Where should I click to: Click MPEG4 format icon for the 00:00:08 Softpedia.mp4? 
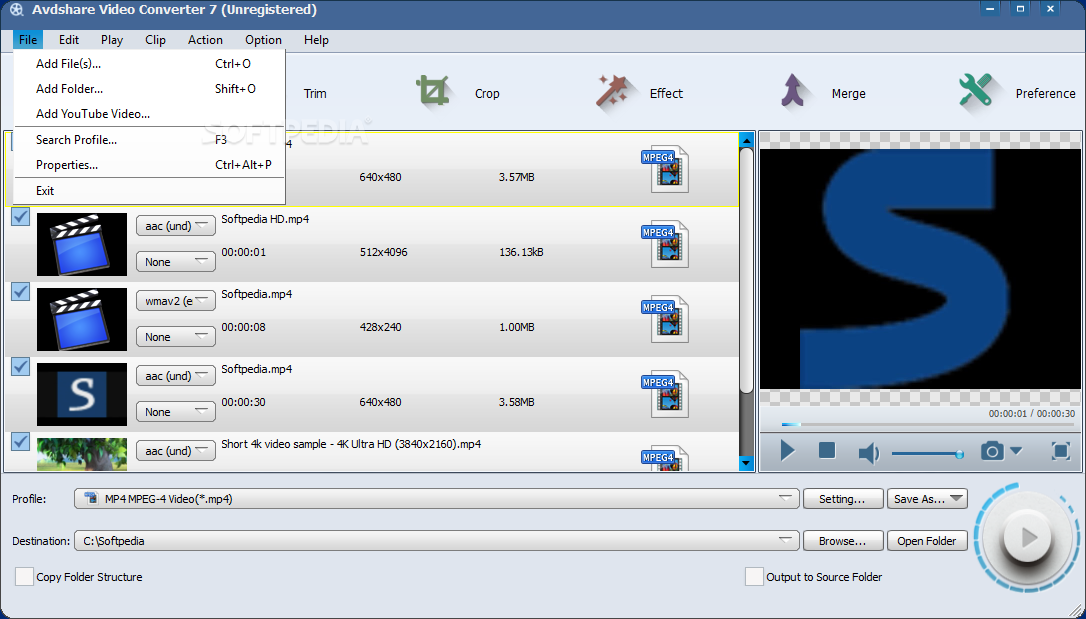[665, 319]
